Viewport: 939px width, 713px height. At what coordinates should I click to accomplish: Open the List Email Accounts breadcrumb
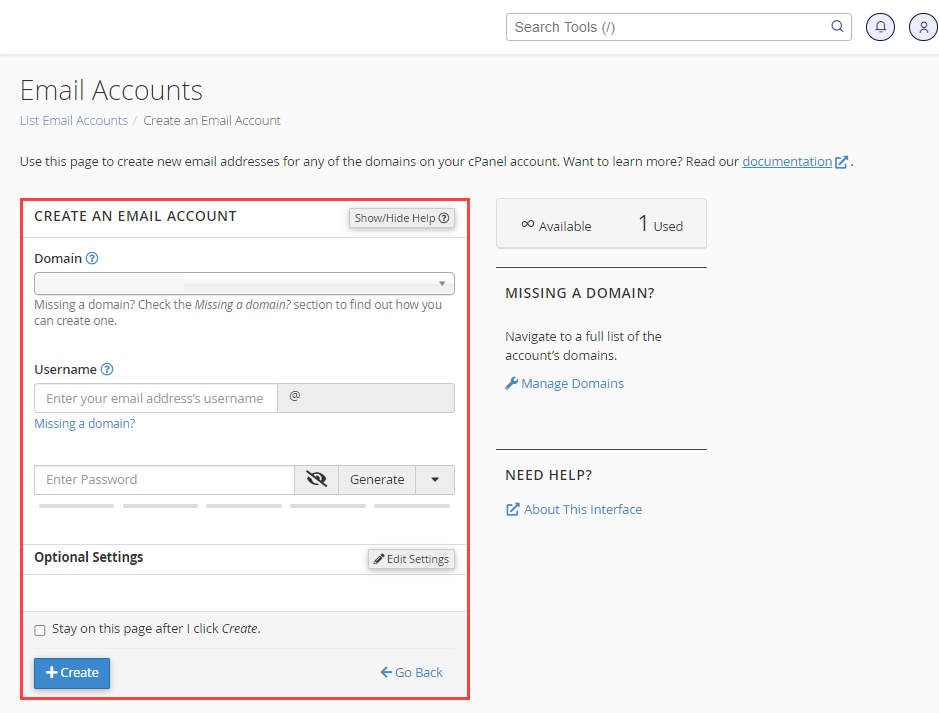(x=73, y=120)
